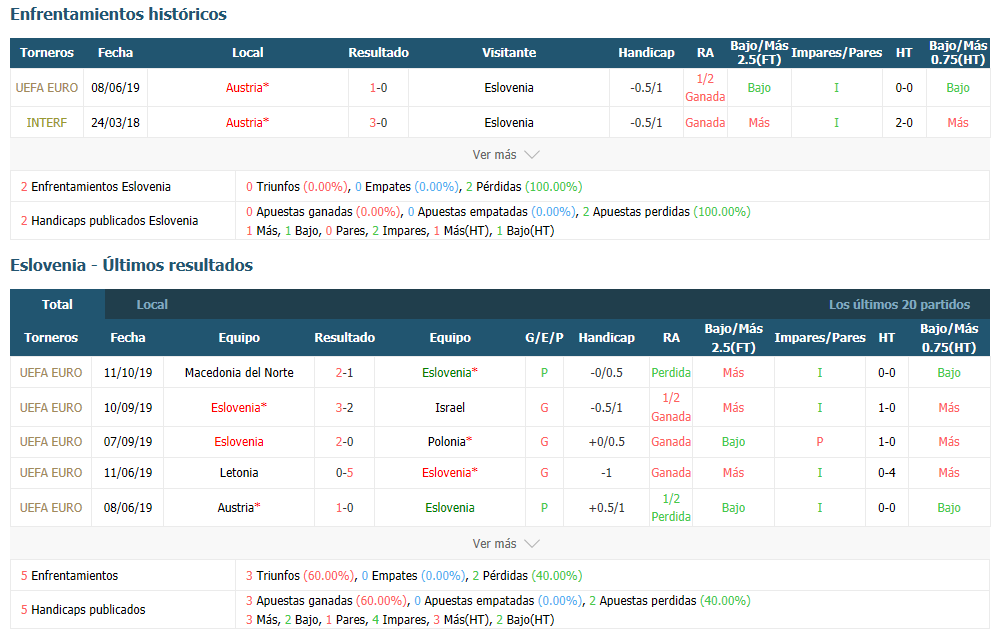The image size is (1001, 638).
Task: Select the date 10/09/19
Action: (128, 407)
